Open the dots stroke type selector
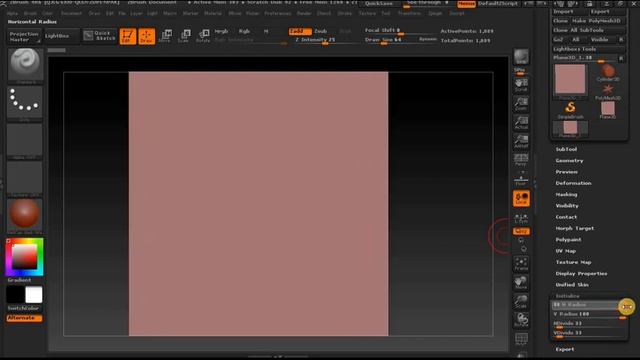 (x=24, y=101)
